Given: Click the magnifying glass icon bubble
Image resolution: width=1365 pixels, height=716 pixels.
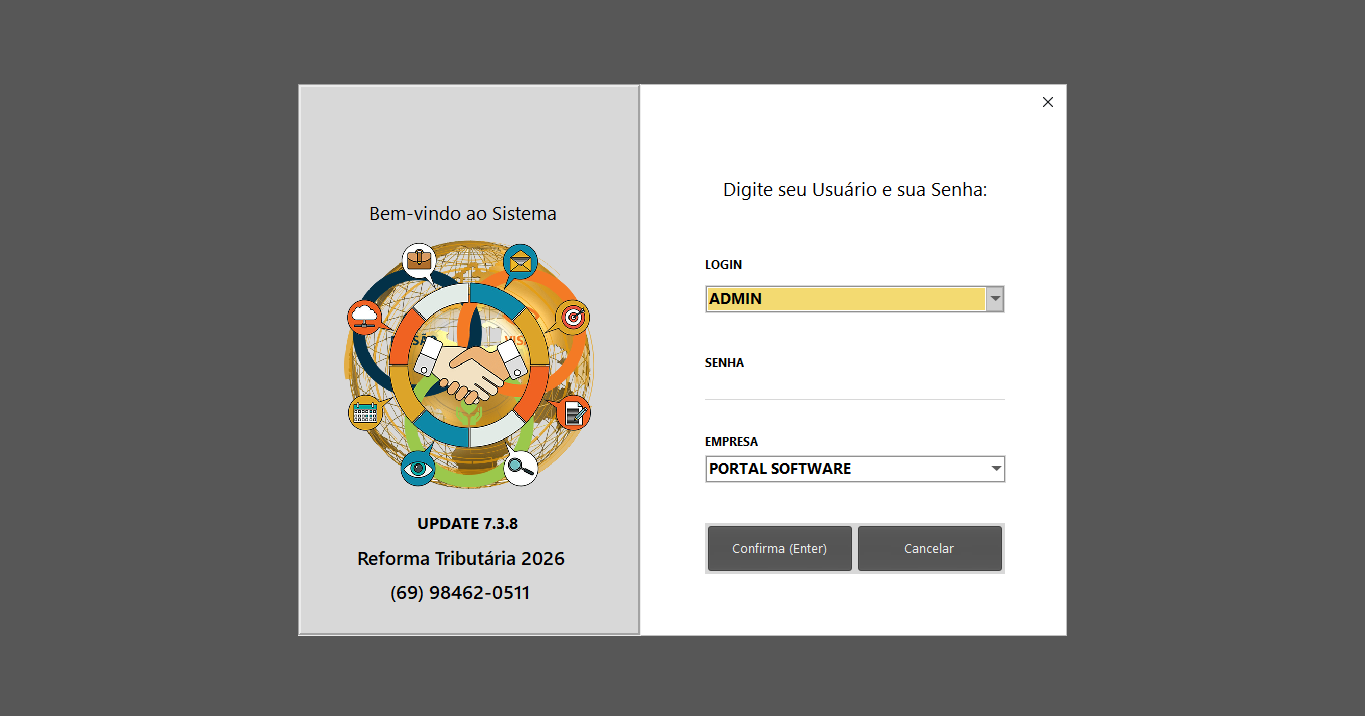Looking at the screenshot, I should pos(520,467).
